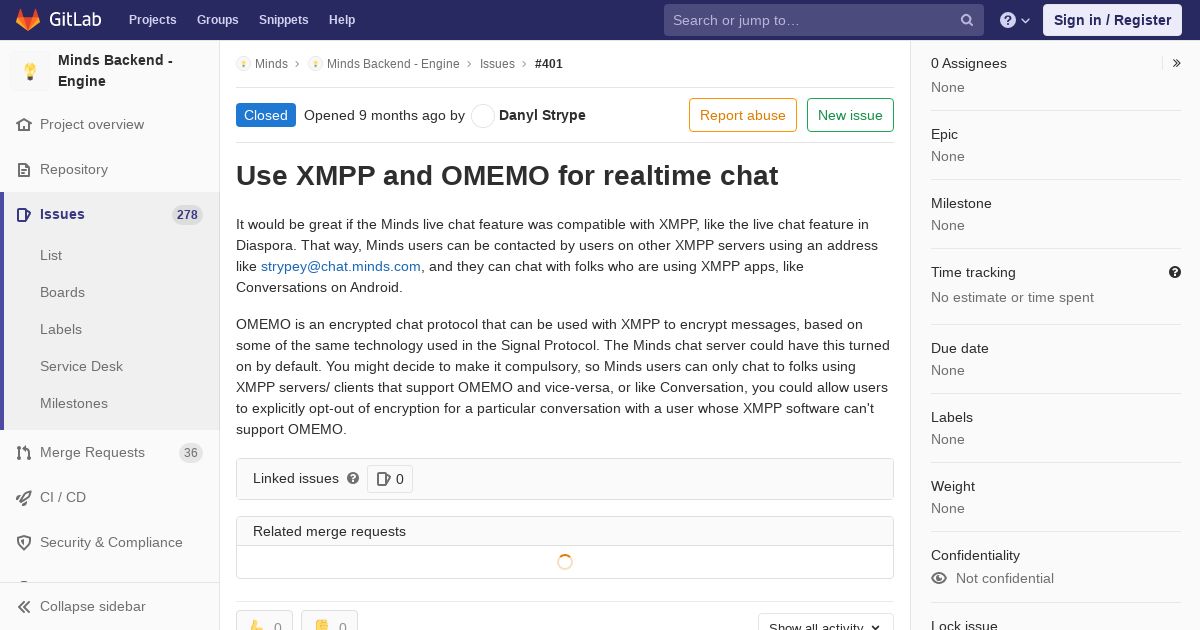Click the search magnifier icon
Image resolution: width=1200 pixels, height=630 pixels.
tap(967, 20)
